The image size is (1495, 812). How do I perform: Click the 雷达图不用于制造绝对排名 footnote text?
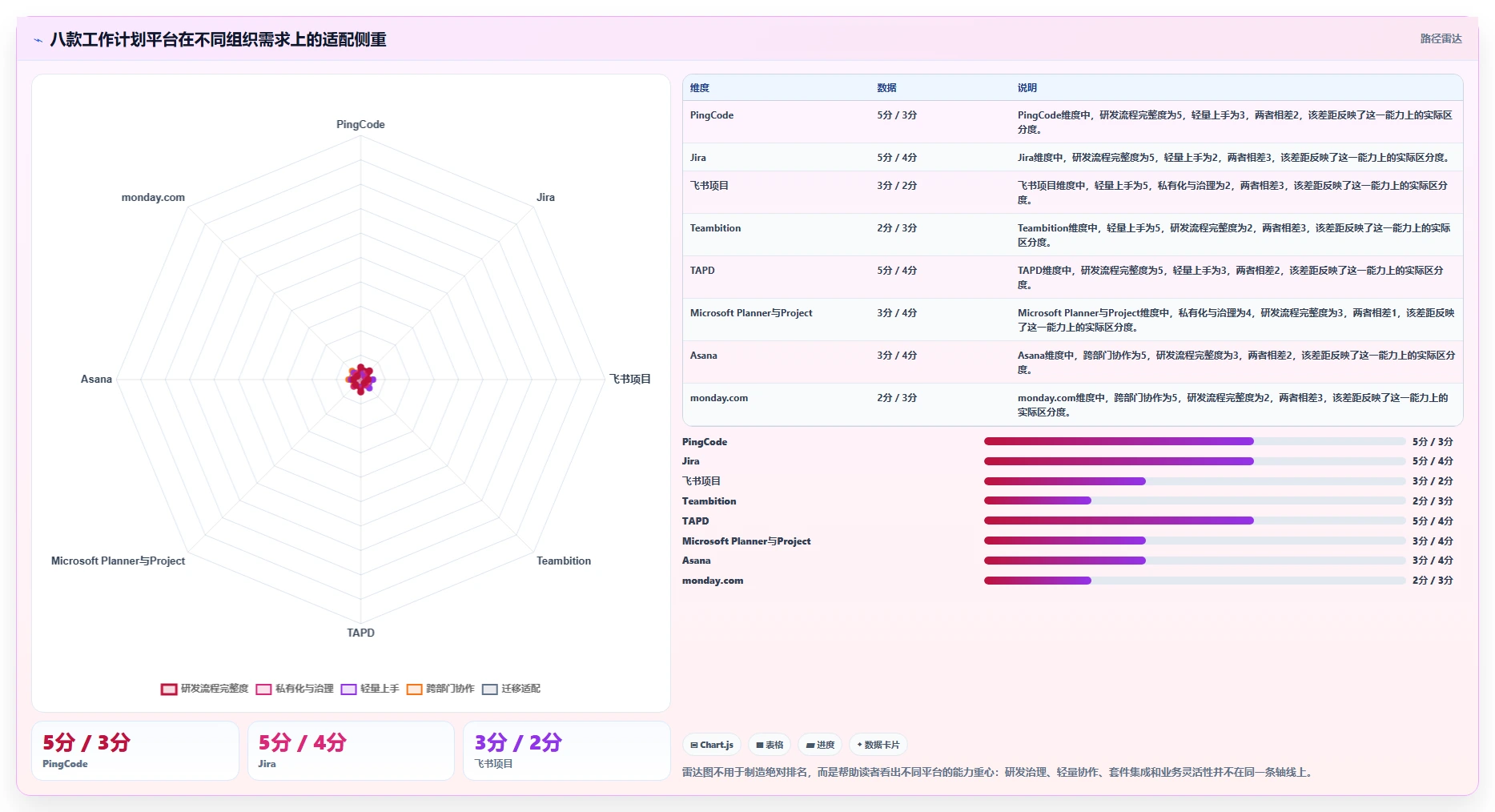999,773
